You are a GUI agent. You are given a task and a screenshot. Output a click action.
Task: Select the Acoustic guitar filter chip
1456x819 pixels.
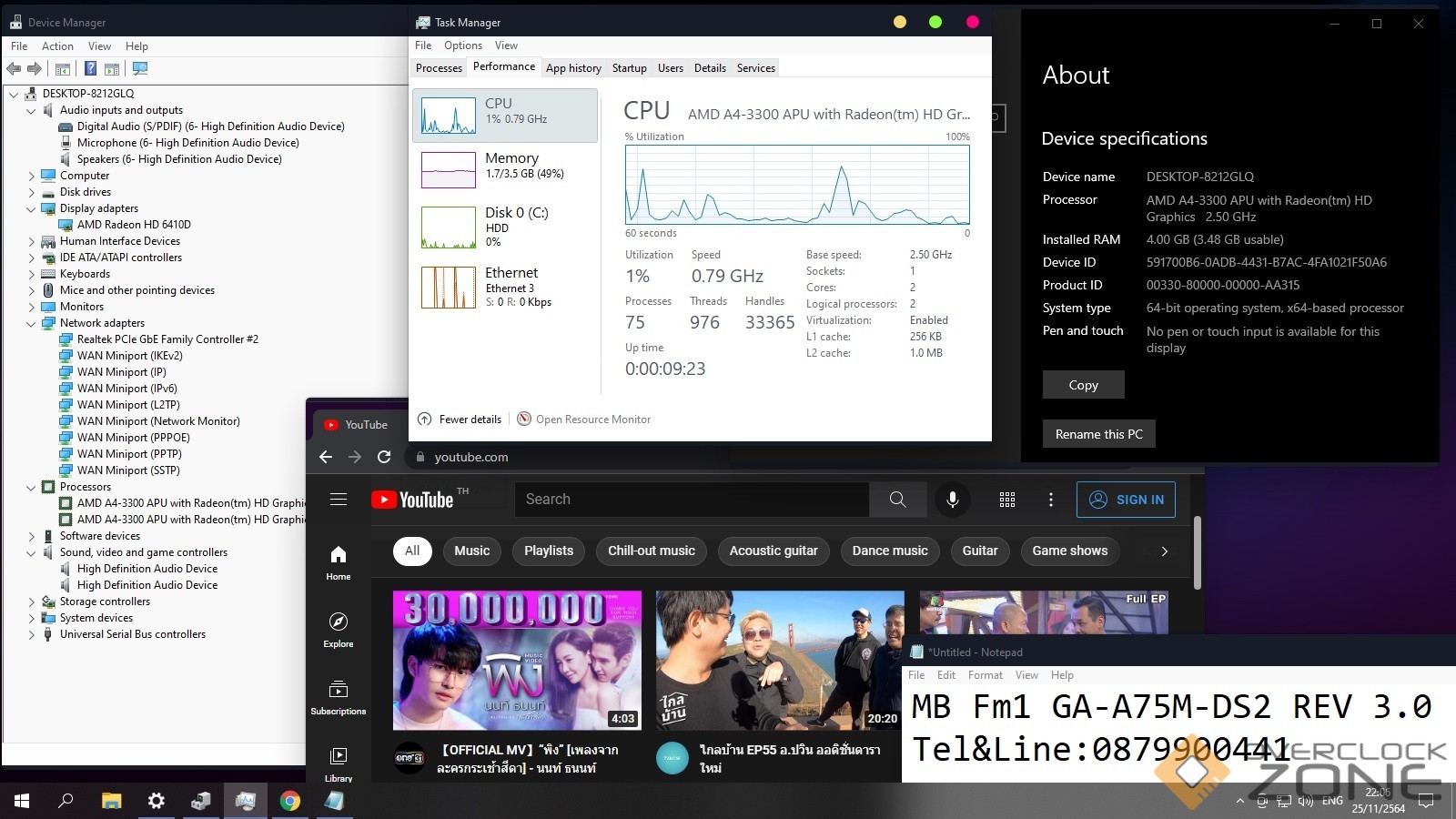(x=773, y=551)
